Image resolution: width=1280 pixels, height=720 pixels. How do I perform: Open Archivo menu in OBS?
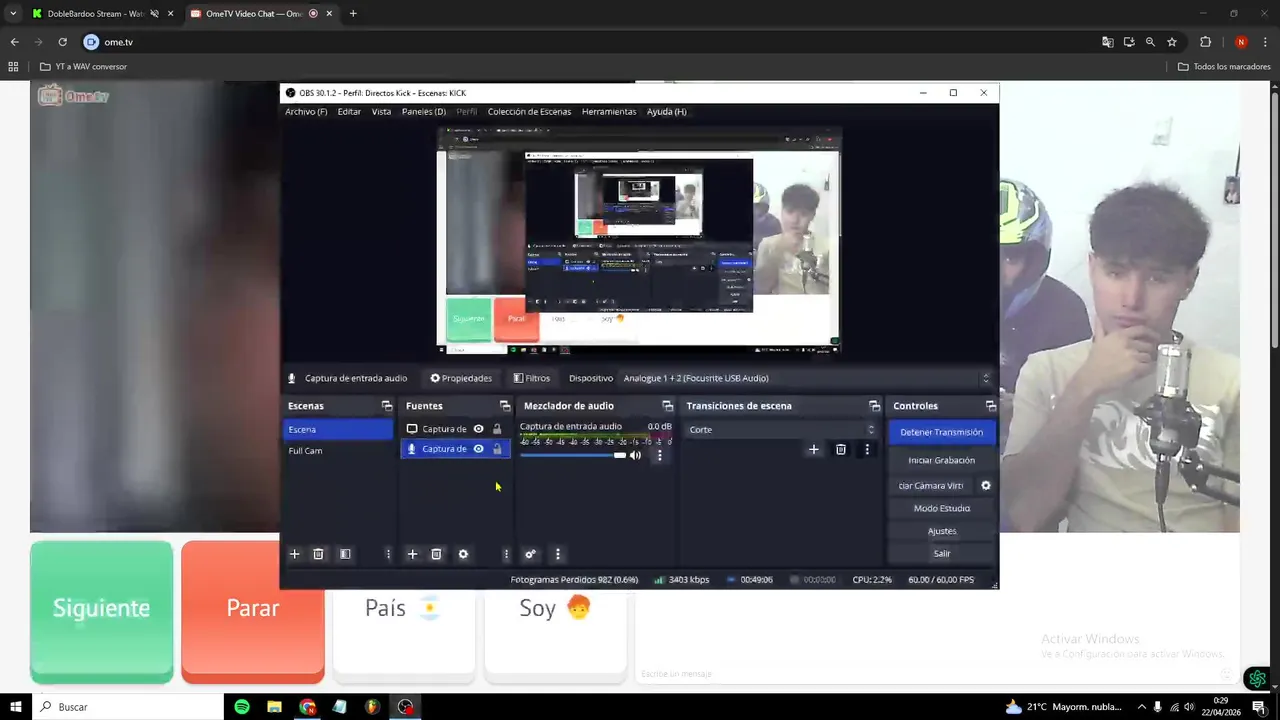click(306, 112)
